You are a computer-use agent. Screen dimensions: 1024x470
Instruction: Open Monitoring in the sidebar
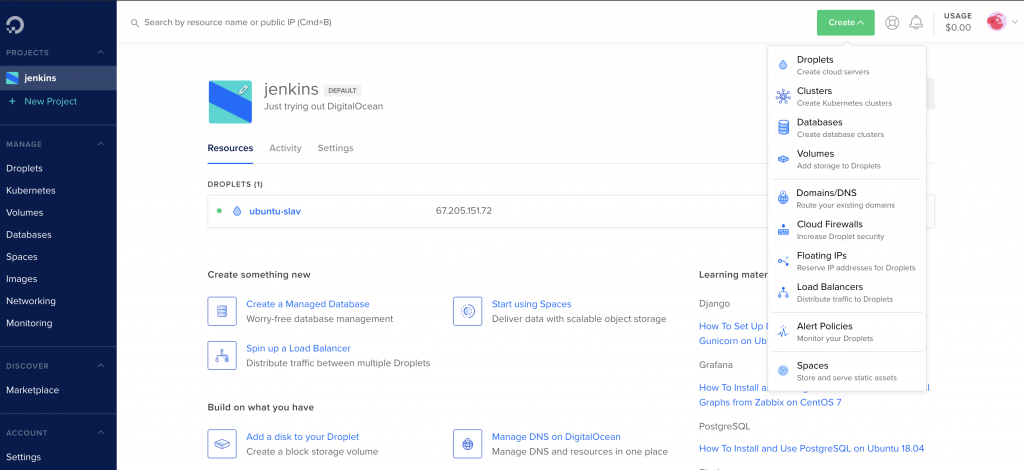coord(29,323)
